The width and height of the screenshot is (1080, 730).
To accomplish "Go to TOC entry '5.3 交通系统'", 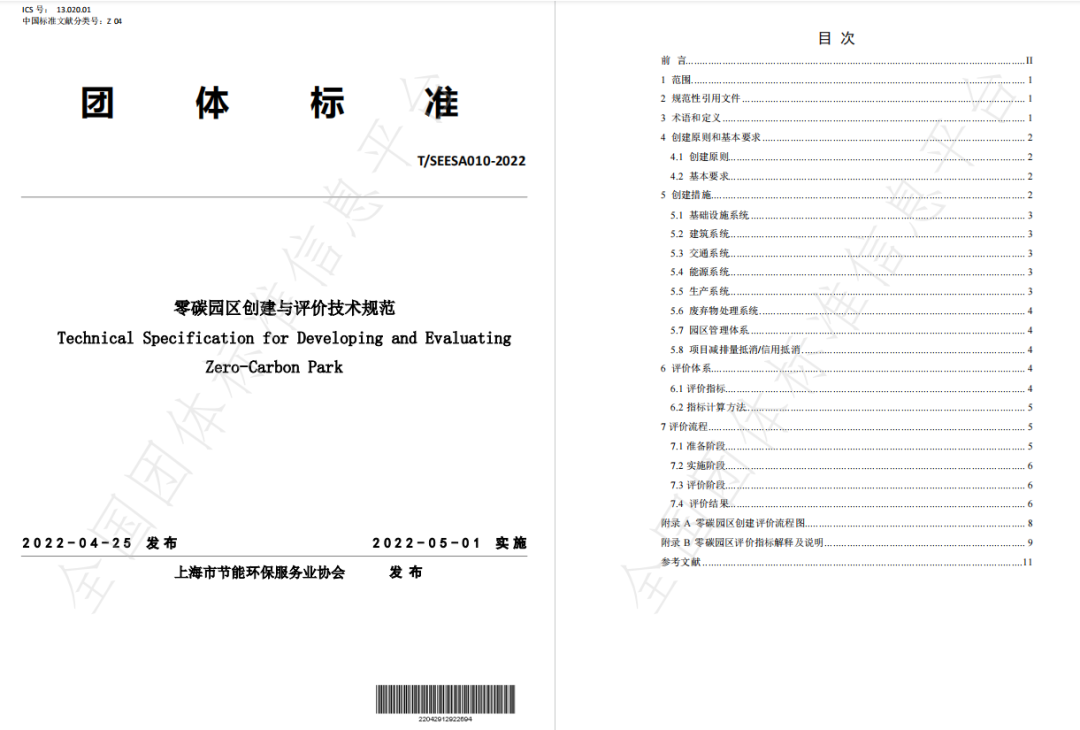I will (x=851, y=253).
